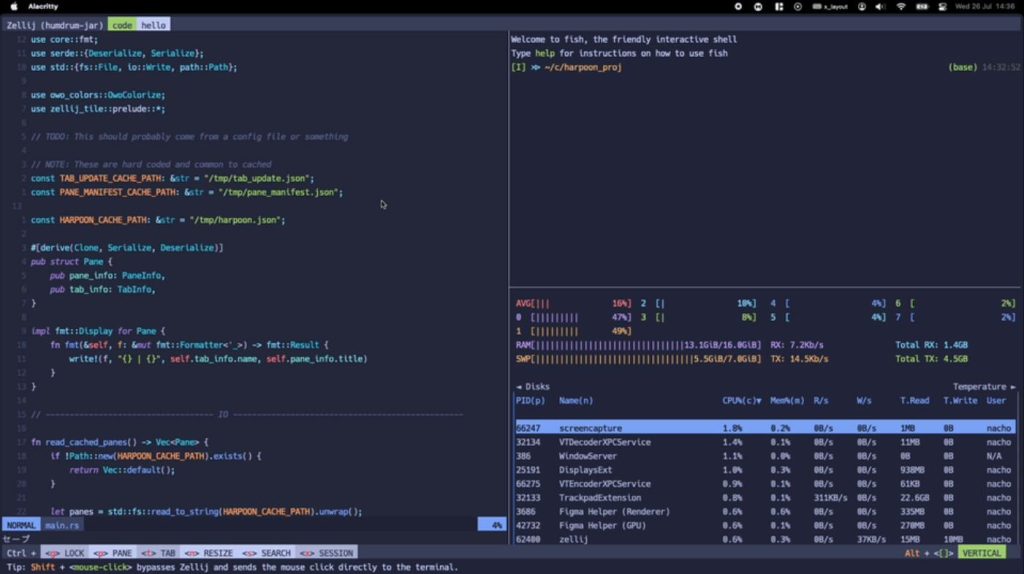Click the window layout menu bar icon
Viewport: 1024px width, 574px height.
[x=778, y=7]
